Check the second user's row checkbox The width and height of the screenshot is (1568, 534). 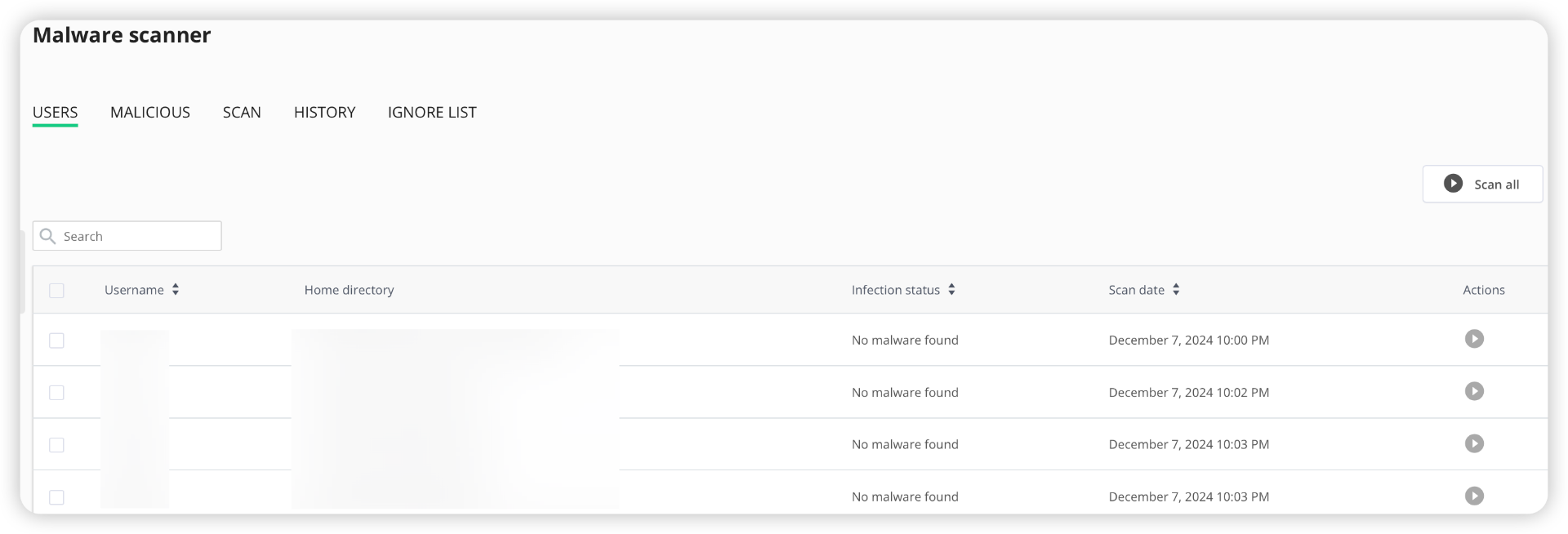click(x=56, y=393)
